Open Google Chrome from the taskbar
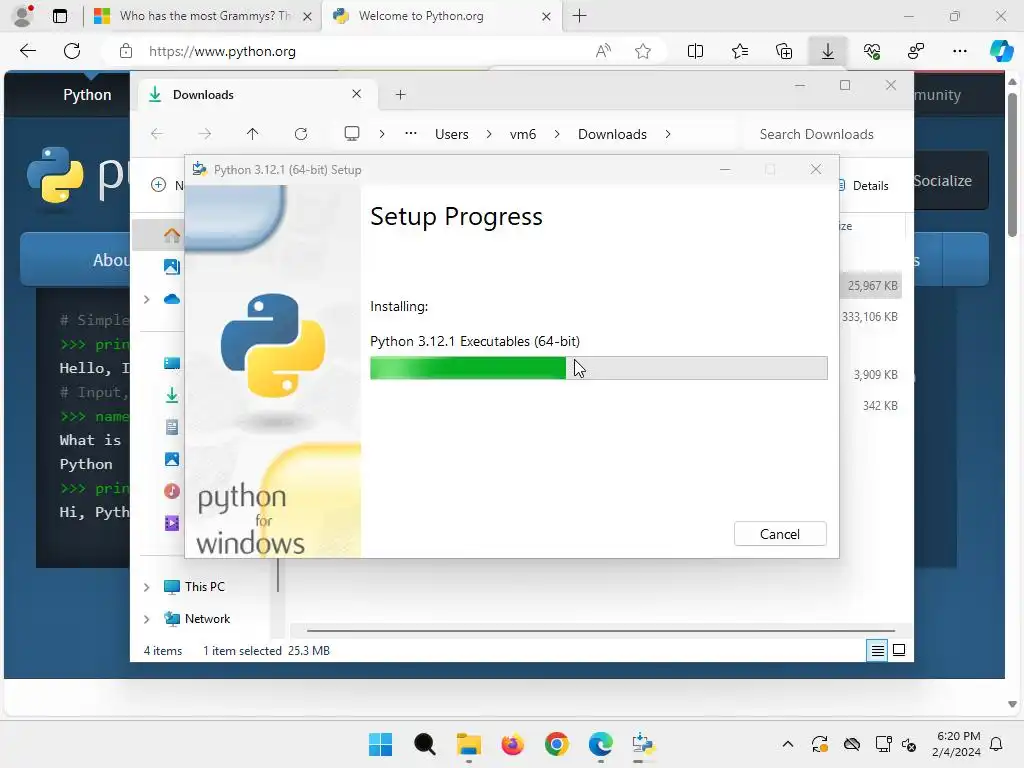The height and width of the screenshot is (768, 1024). 556,744
